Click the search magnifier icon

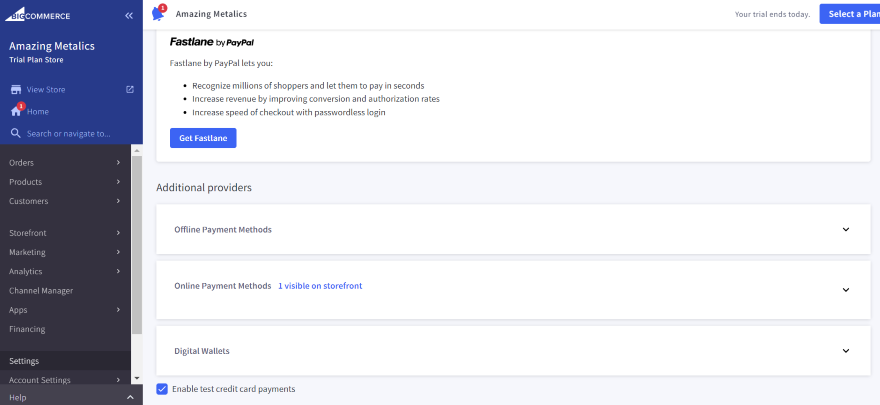[16, 134]
